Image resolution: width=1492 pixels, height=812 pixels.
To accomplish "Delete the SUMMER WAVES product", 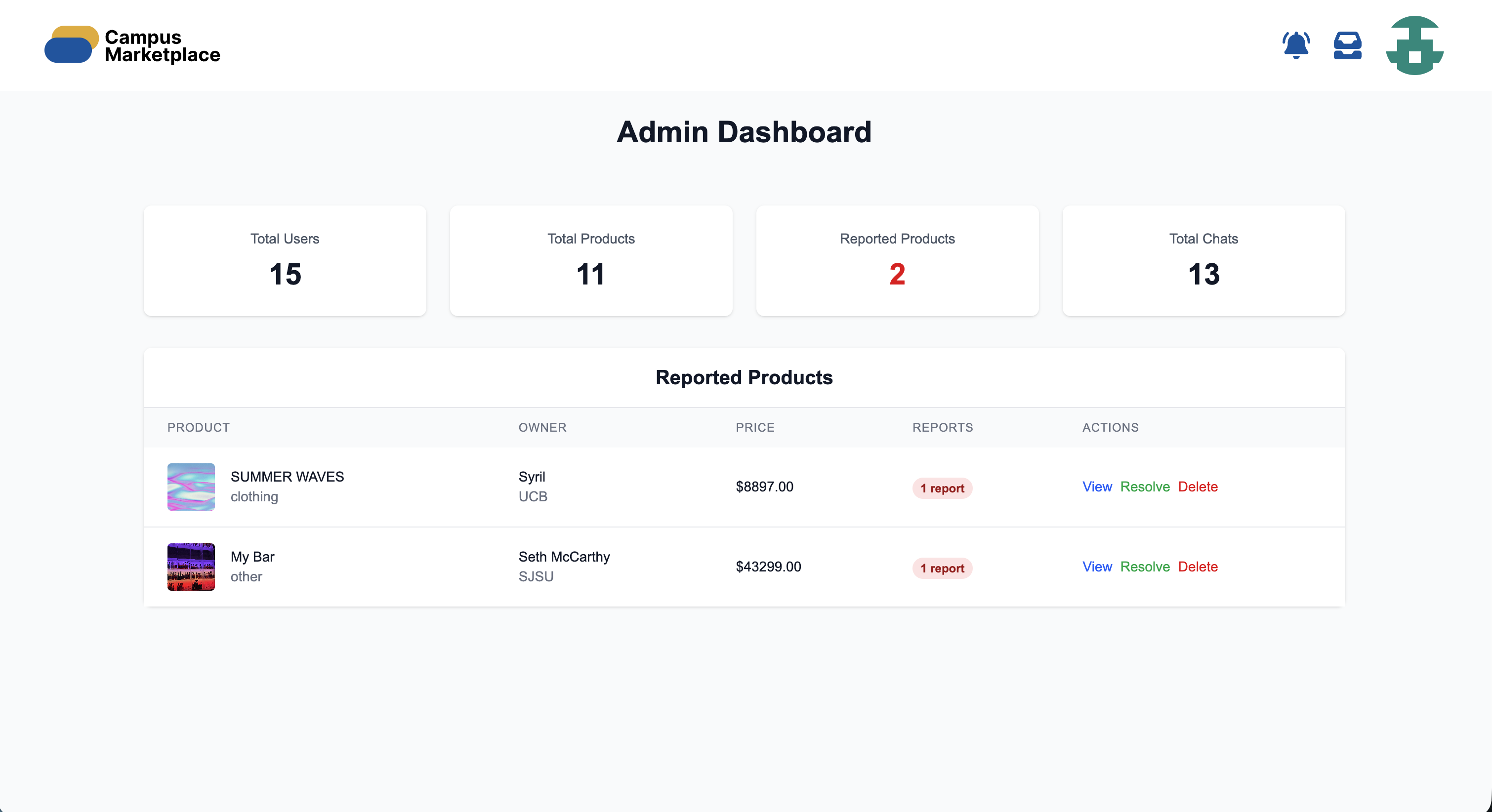I will point(1197,487).
